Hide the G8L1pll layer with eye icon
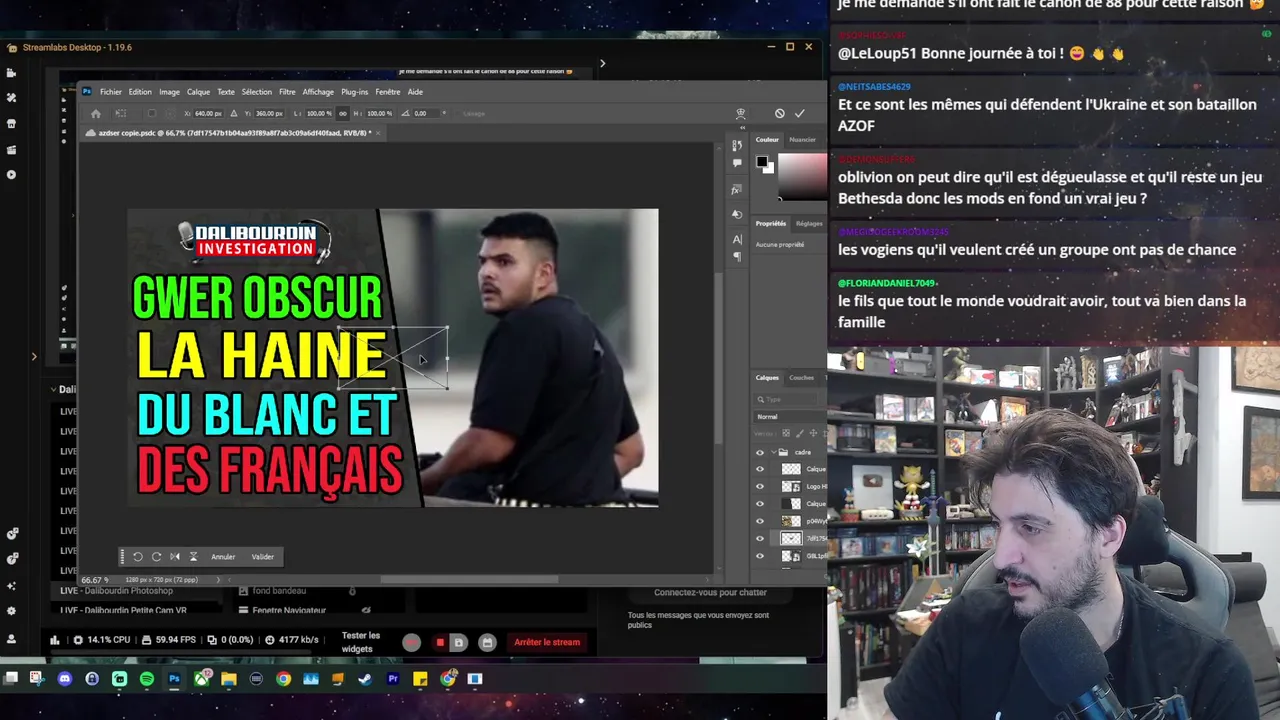The image size is (1280, 720). point(759,556)
